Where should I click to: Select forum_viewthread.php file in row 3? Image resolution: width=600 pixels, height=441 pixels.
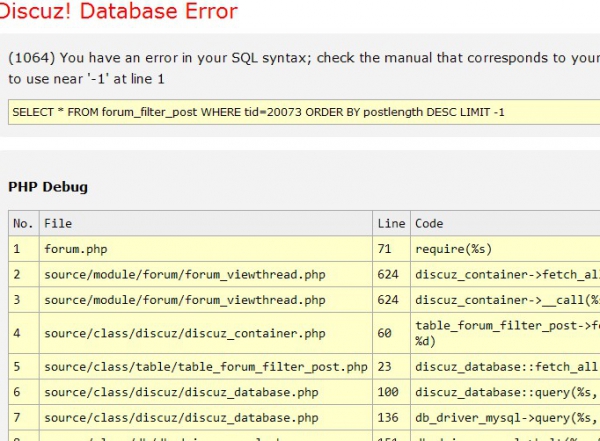[x=206, y=300]
